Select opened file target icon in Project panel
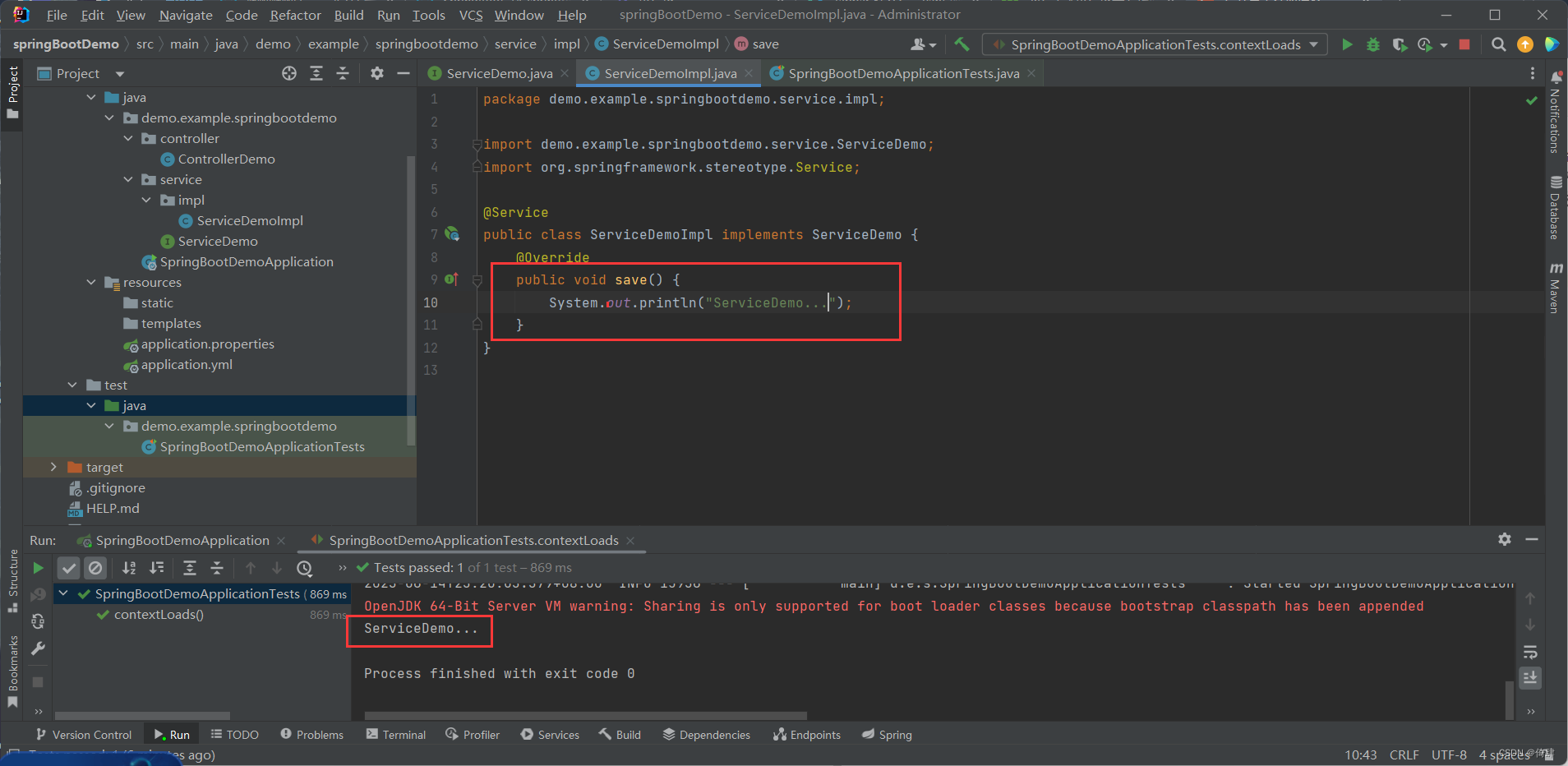Viewport: 1568px width, 766px height. pyautogui.click(x=289, y=73)
